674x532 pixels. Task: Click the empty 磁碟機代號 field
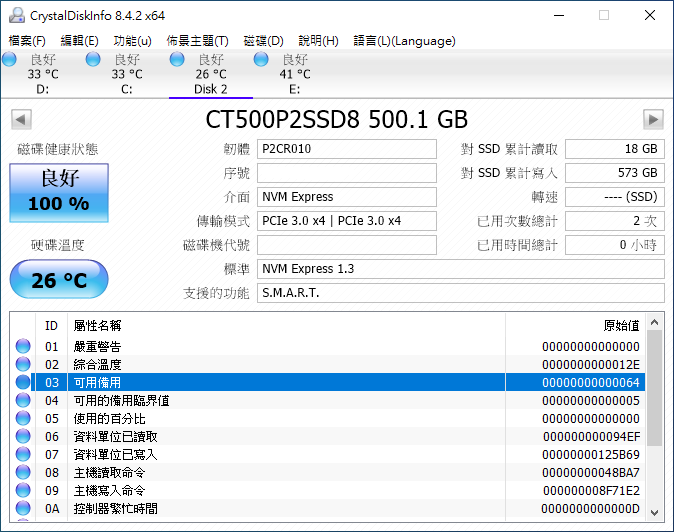[347, 245]
